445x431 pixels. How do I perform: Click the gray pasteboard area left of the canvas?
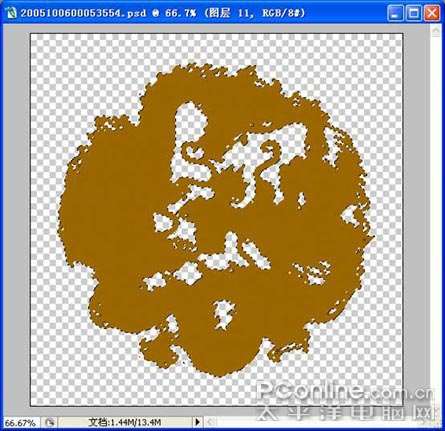(16, 220)
